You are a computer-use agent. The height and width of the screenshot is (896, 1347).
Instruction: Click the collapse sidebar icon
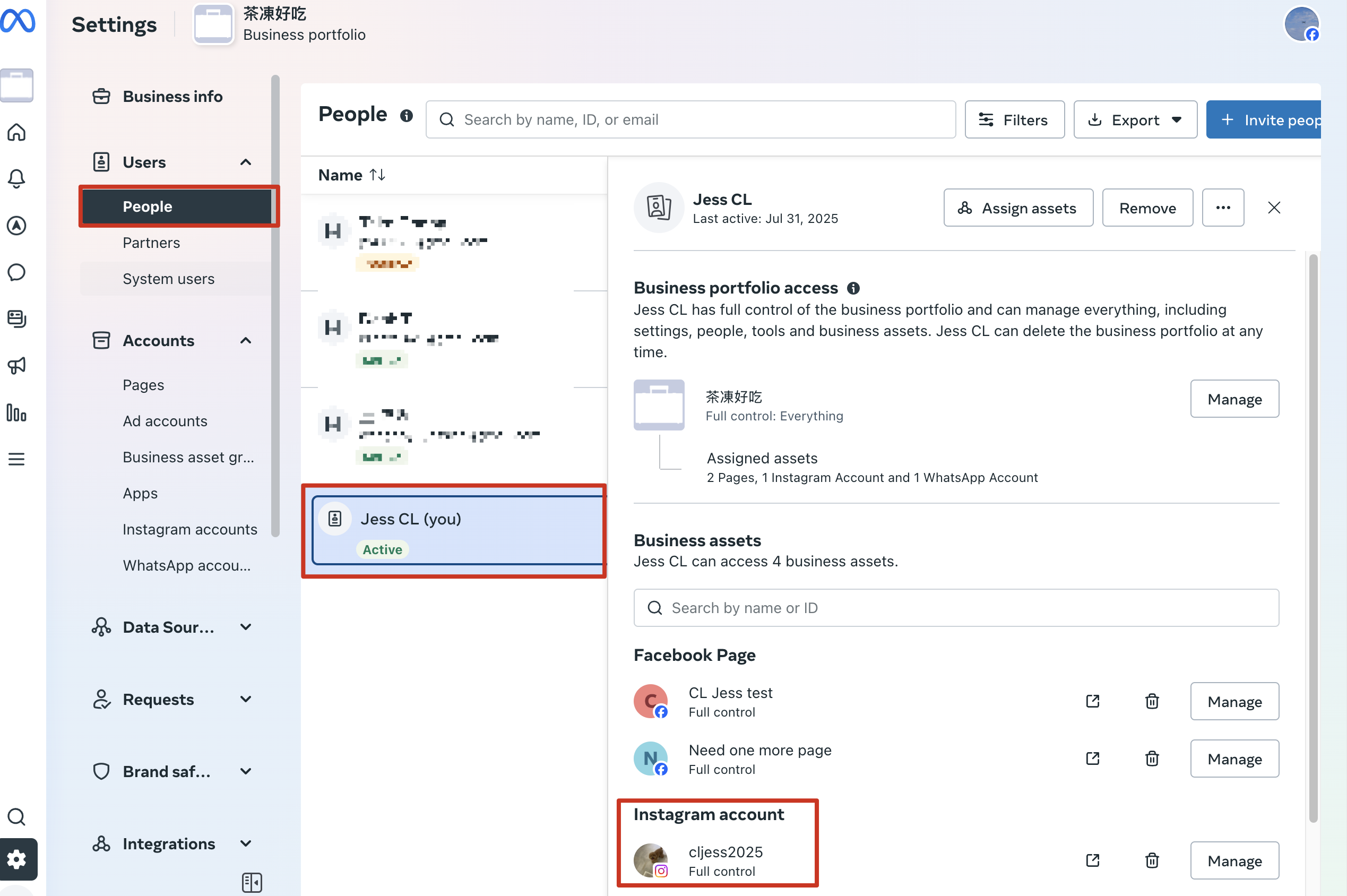click(x=252, y=882)
